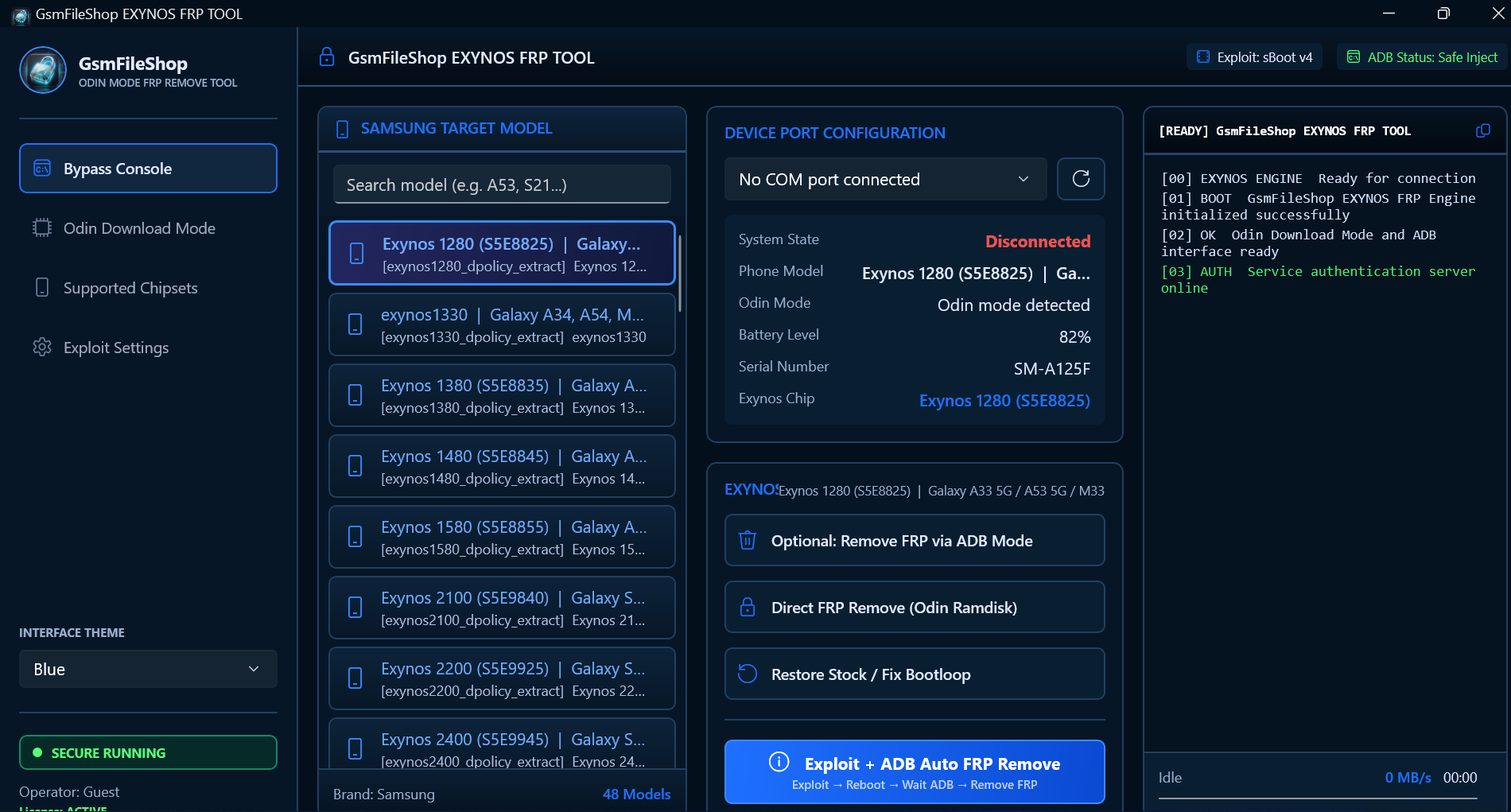Viewport: 1511px width, 812px height.
Task: Click the SECURE RUNNING status indicator
Action: tap(148, 752)
